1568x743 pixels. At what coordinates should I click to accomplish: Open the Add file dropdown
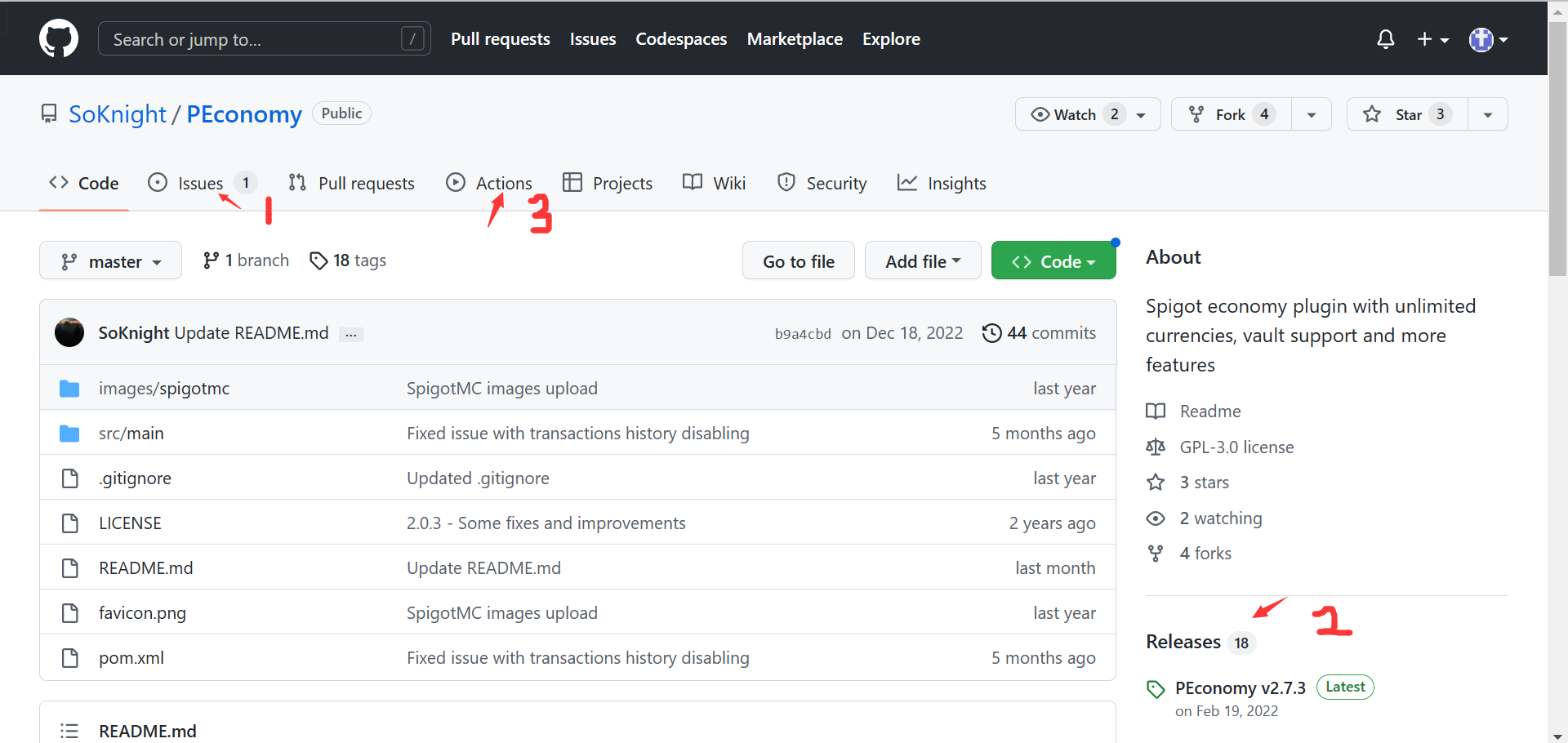(923, 261)
